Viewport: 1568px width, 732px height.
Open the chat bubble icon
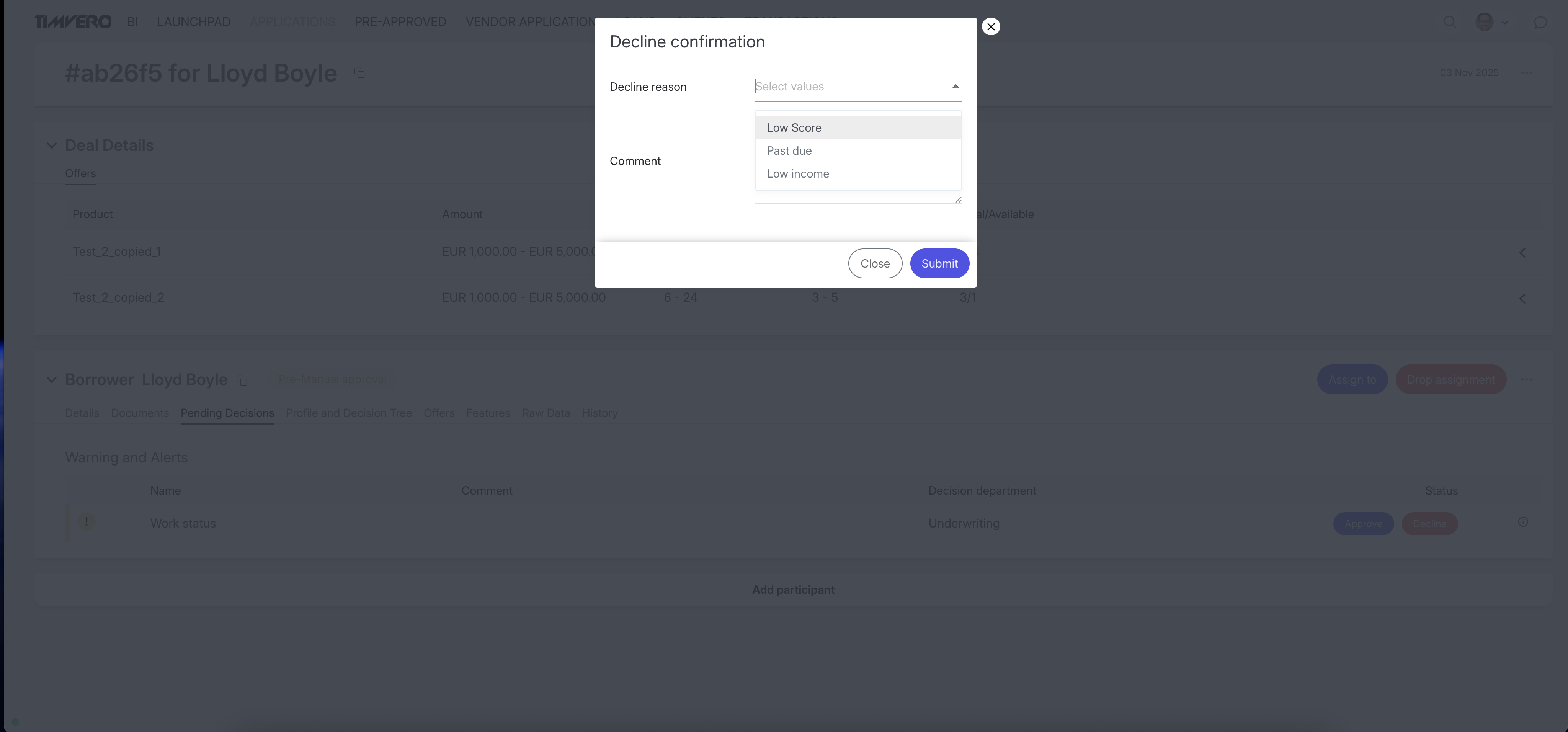[1540, 23]
